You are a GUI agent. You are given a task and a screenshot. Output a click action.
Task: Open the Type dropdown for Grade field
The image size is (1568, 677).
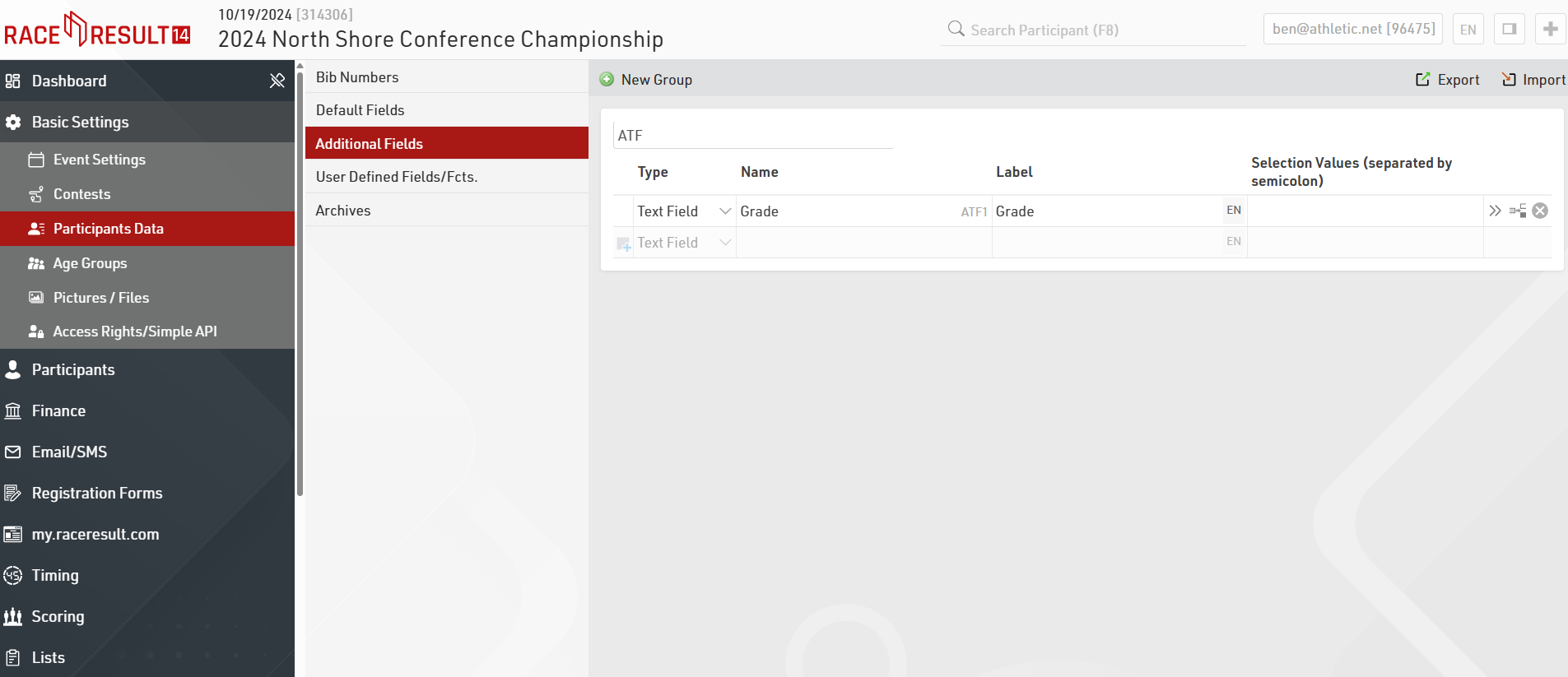pos(725,211)
